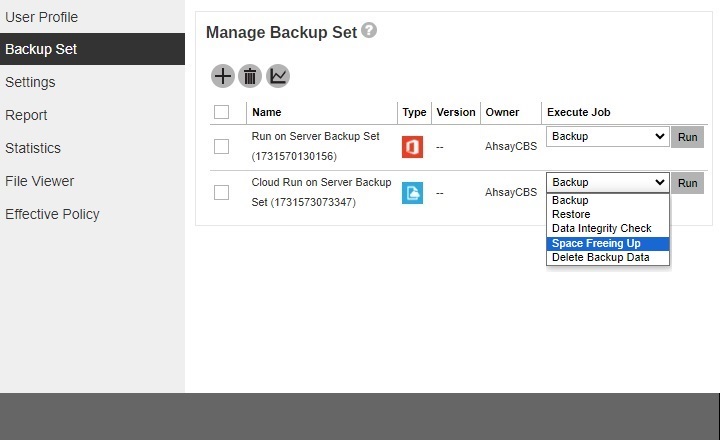
Task: Click the help question mark icon
Action: tap(369, 31)
